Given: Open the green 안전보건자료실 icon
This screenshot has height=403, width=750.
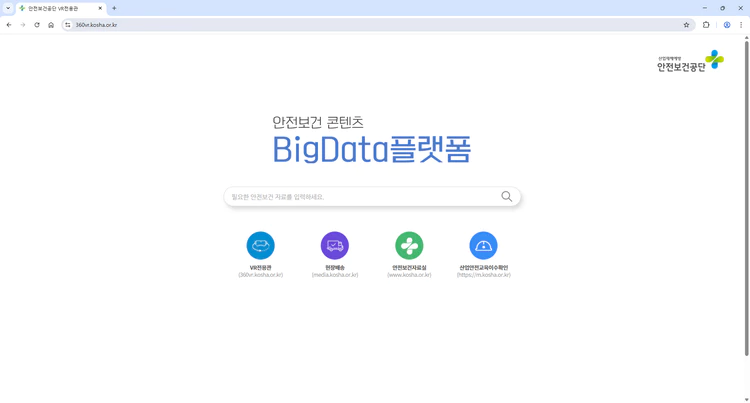Looking at the screenshot, I should click(409, 245).
